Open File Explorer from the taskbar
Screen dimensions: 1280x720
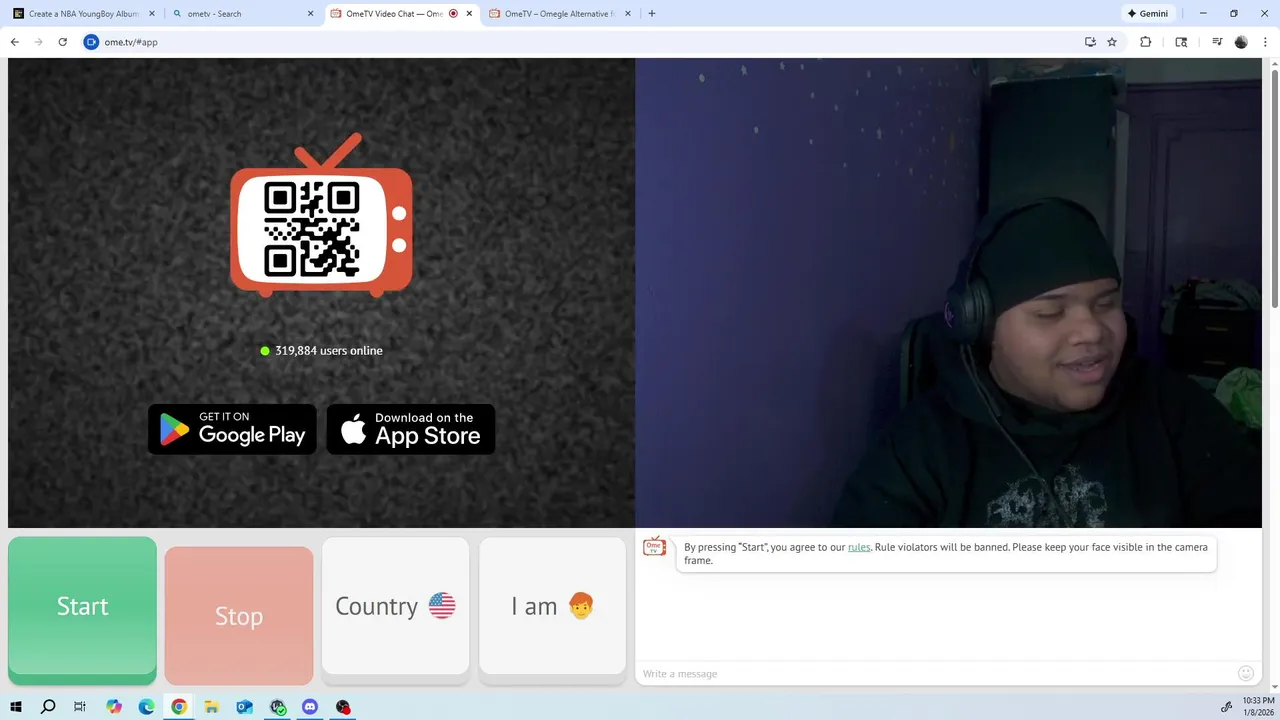pos(212,707)
